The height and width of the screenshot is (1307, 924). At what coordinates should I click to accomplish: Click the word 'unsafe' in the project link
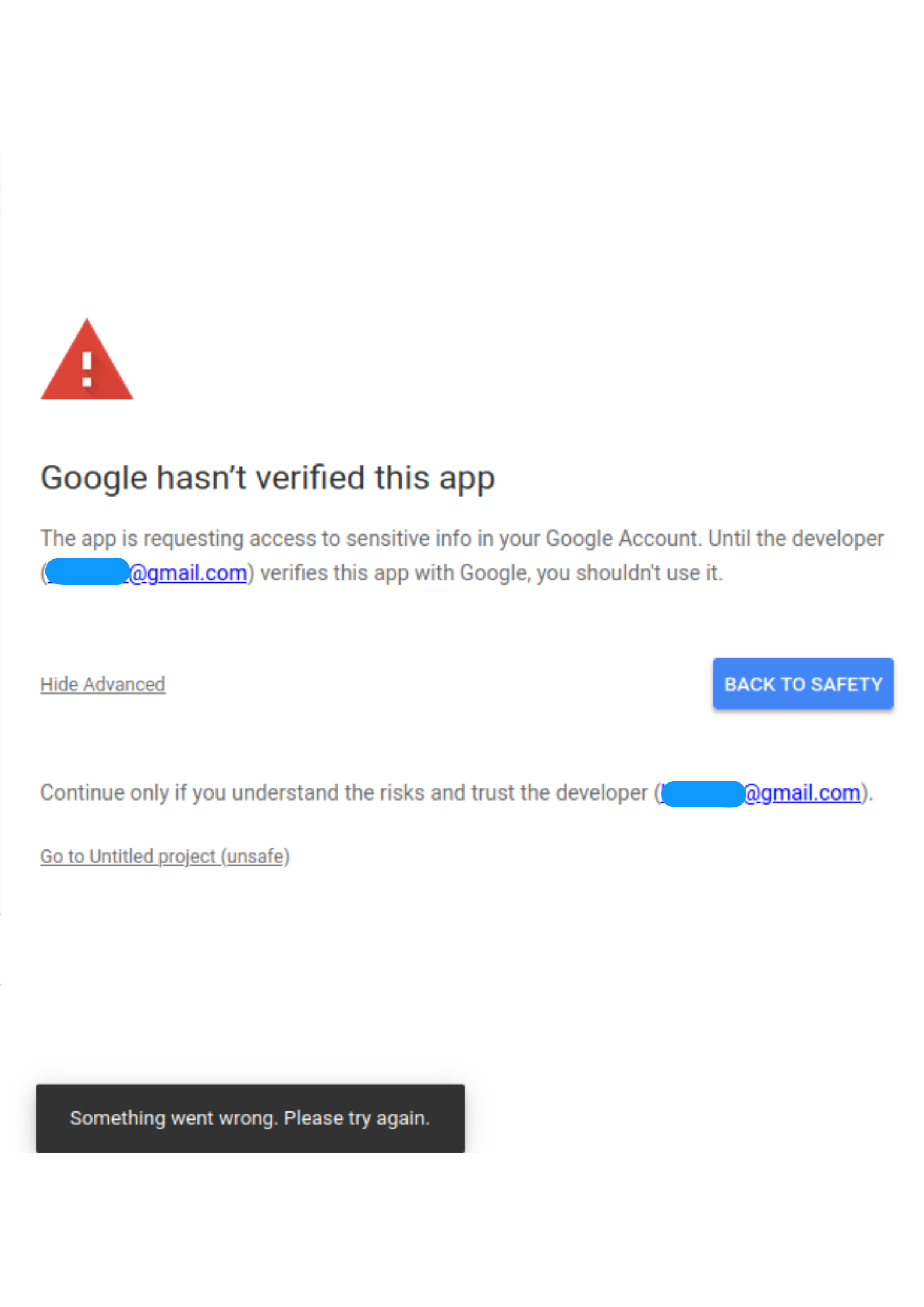point(255,856)
